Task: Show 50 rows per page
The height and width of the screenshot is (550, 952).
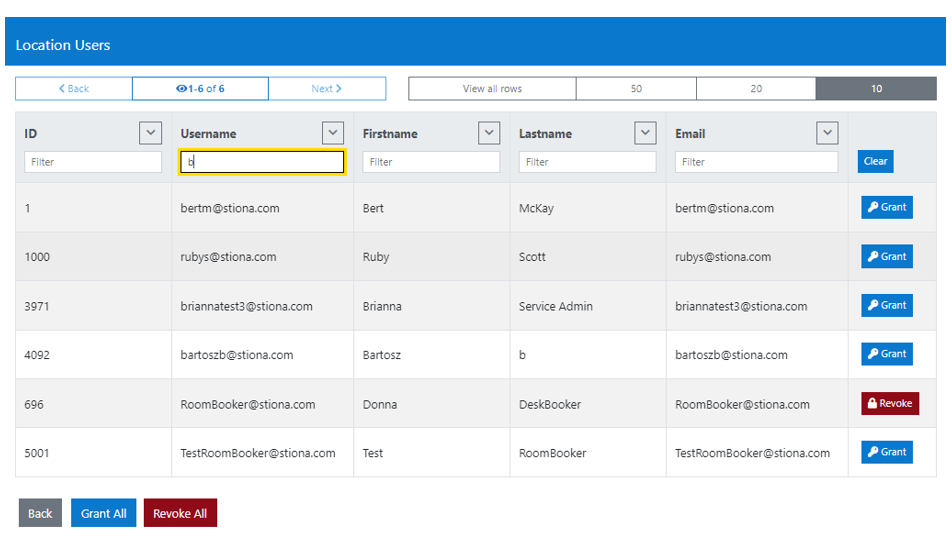Action: pos(636,89)
